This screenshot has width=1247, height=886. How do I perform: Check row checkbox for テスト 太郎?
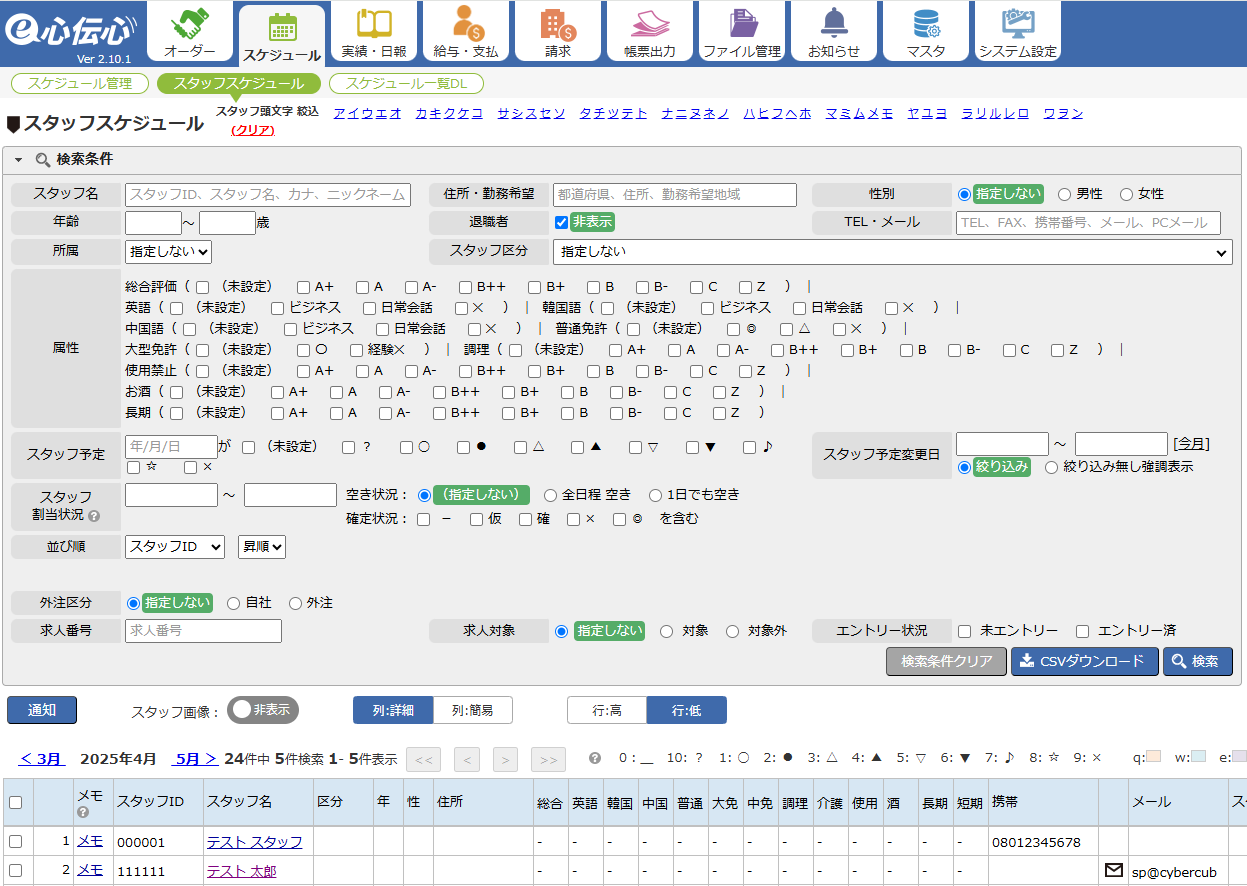15,870
